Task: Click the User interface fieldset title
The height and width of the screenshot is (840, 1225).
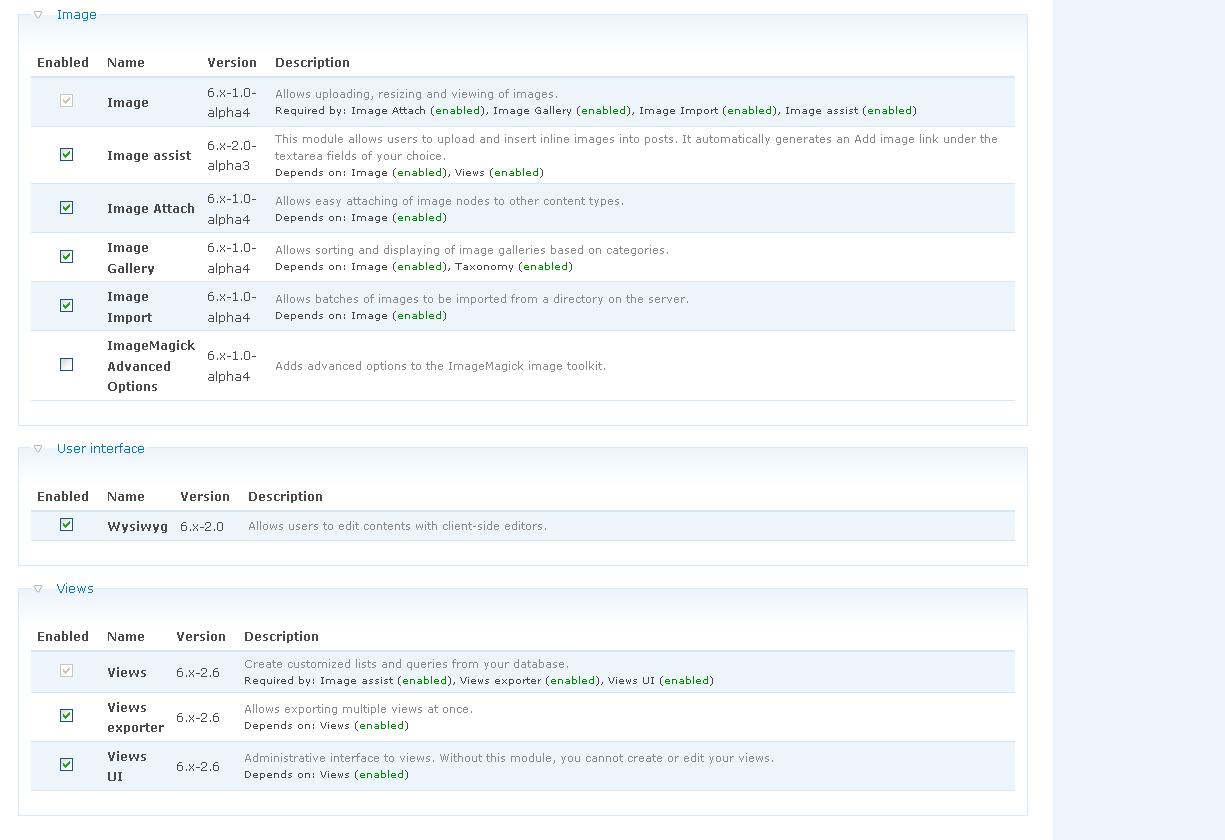Action: click(x=101, y=449)
